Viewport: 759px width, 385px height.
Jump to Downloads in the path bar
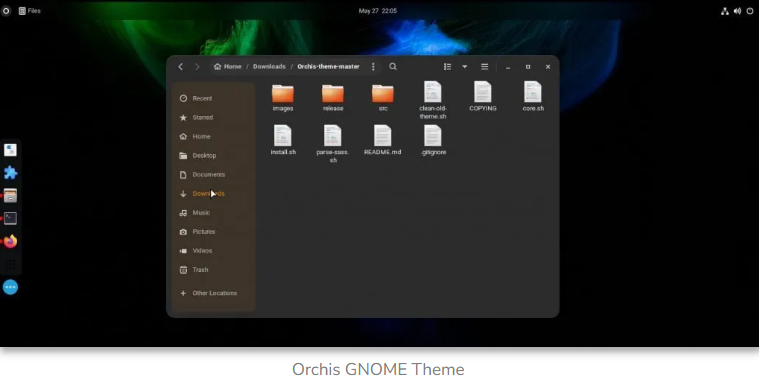(269, 67)
